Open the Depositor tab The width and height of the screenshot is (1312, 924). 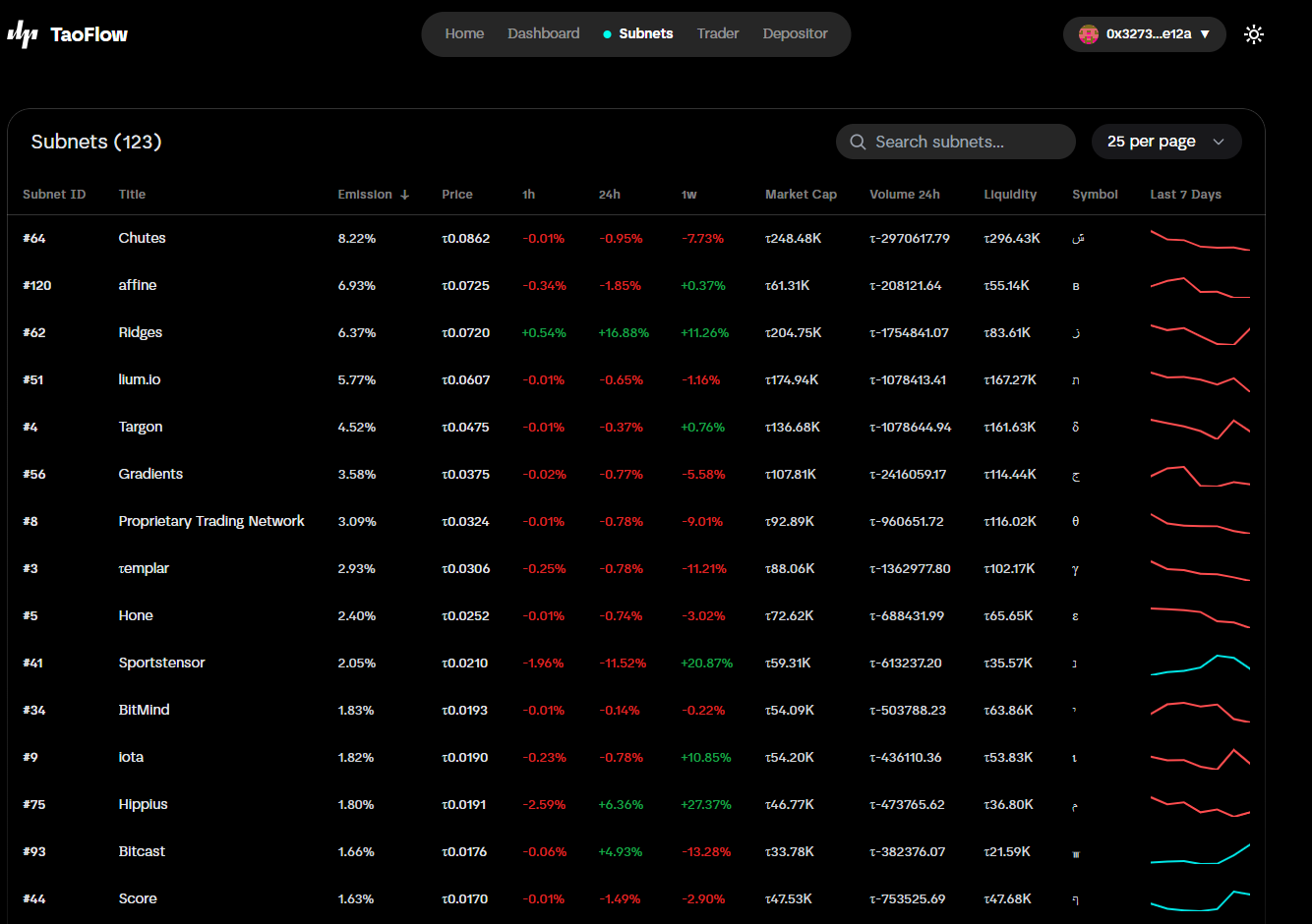(795, 33)
